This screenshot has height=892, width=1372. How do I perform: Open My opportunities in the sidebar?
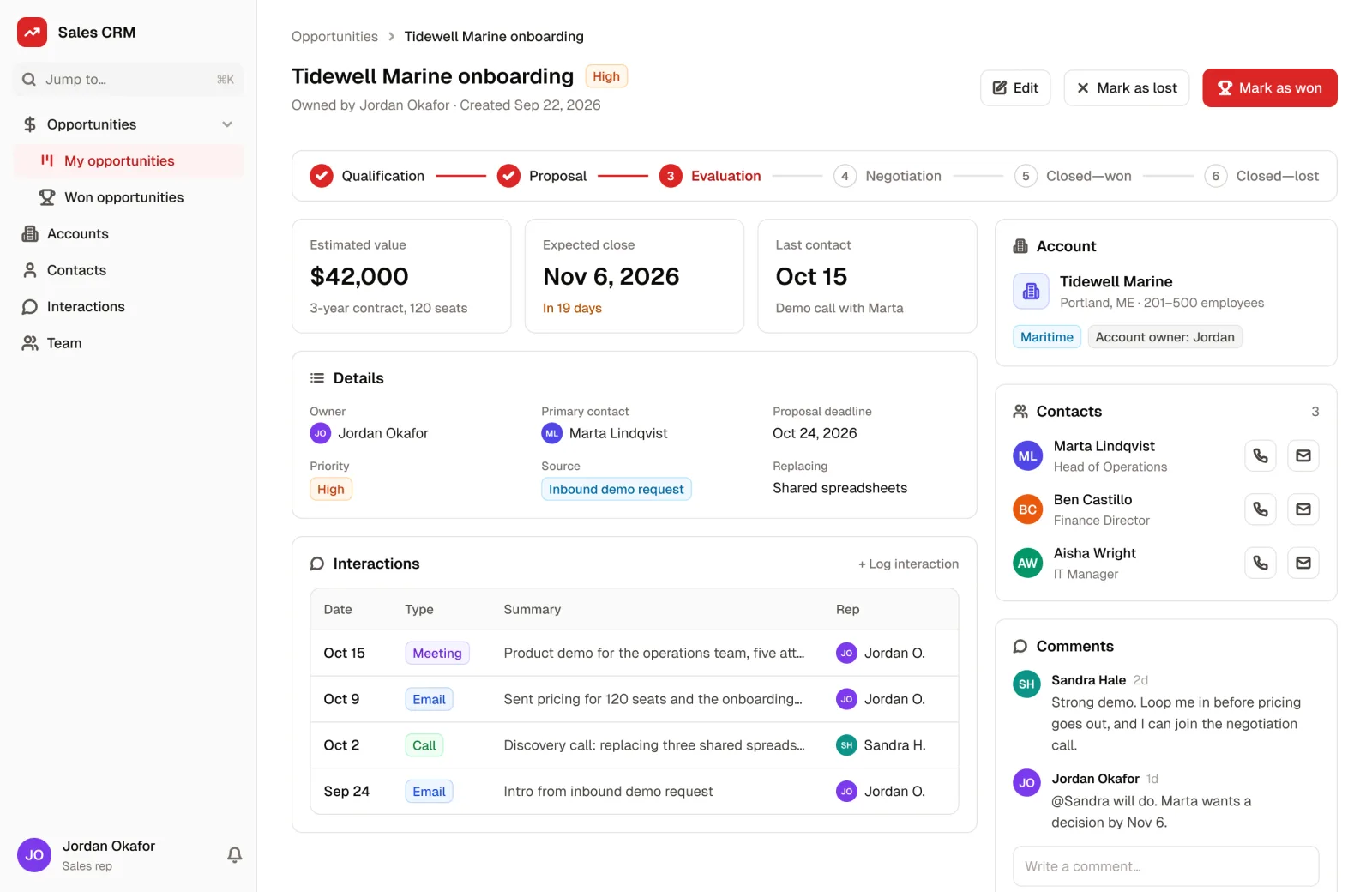coord(129,160)
